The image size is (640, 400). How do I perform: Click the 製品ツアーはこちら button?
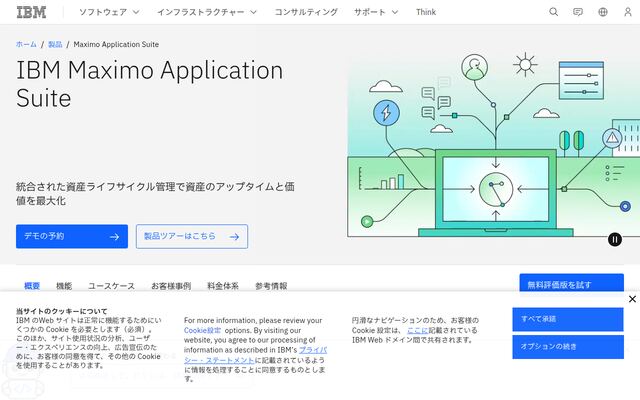tap(192, 236)
